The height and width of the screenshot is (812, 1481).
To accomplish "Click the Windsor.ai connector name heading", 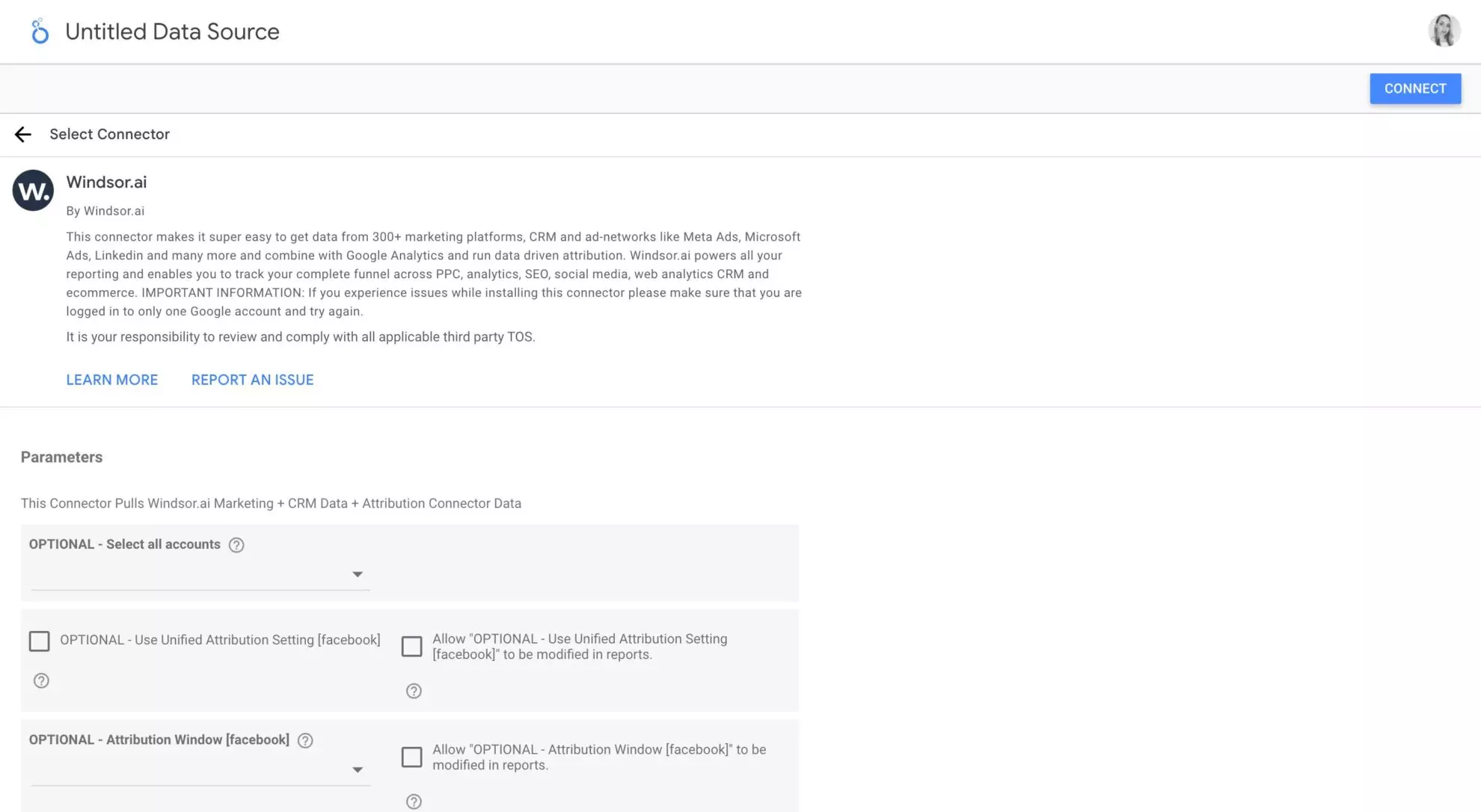I will (106, 182).
